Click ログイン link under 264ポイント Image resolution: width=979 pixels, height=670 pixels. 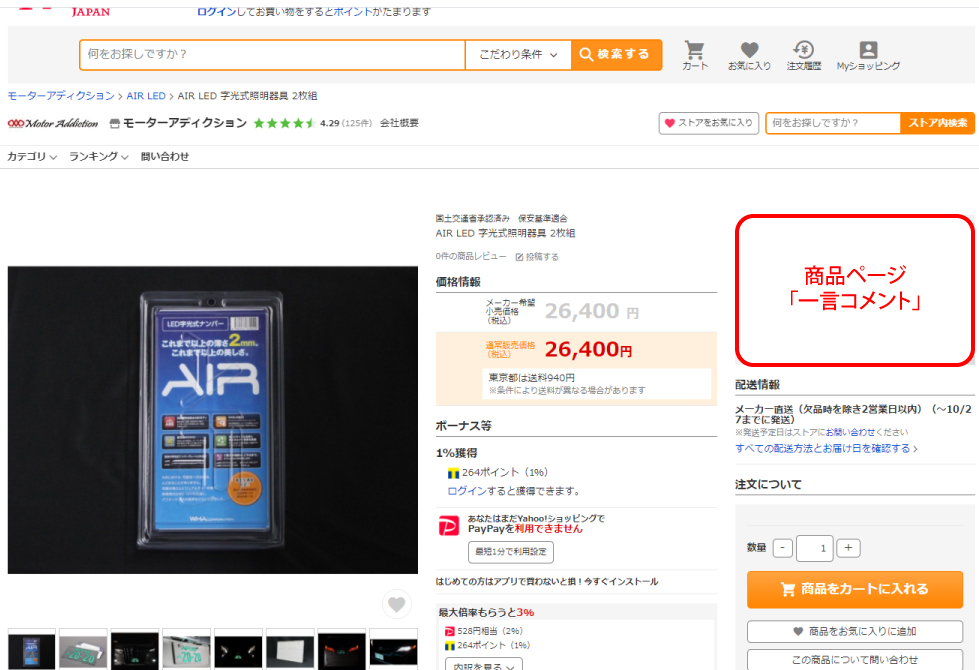click(466, 491)
